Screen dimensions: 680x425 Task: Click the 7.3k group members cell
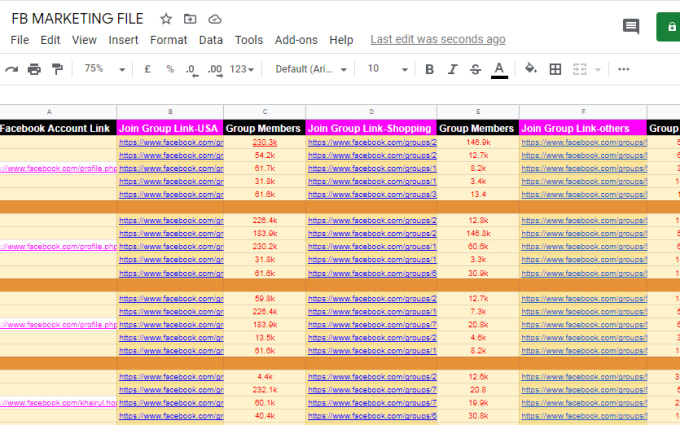click(478, 311)
